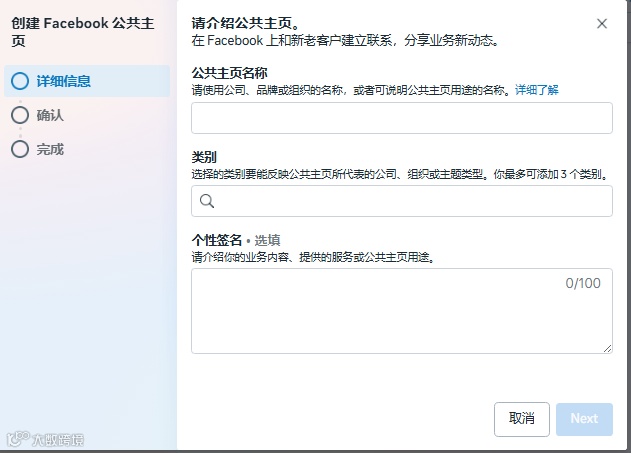Image resolution: width=631 pixels, height=453 pixels.
Task: Select the 确认 step circle icon
Action: click(x=20, y=115)
